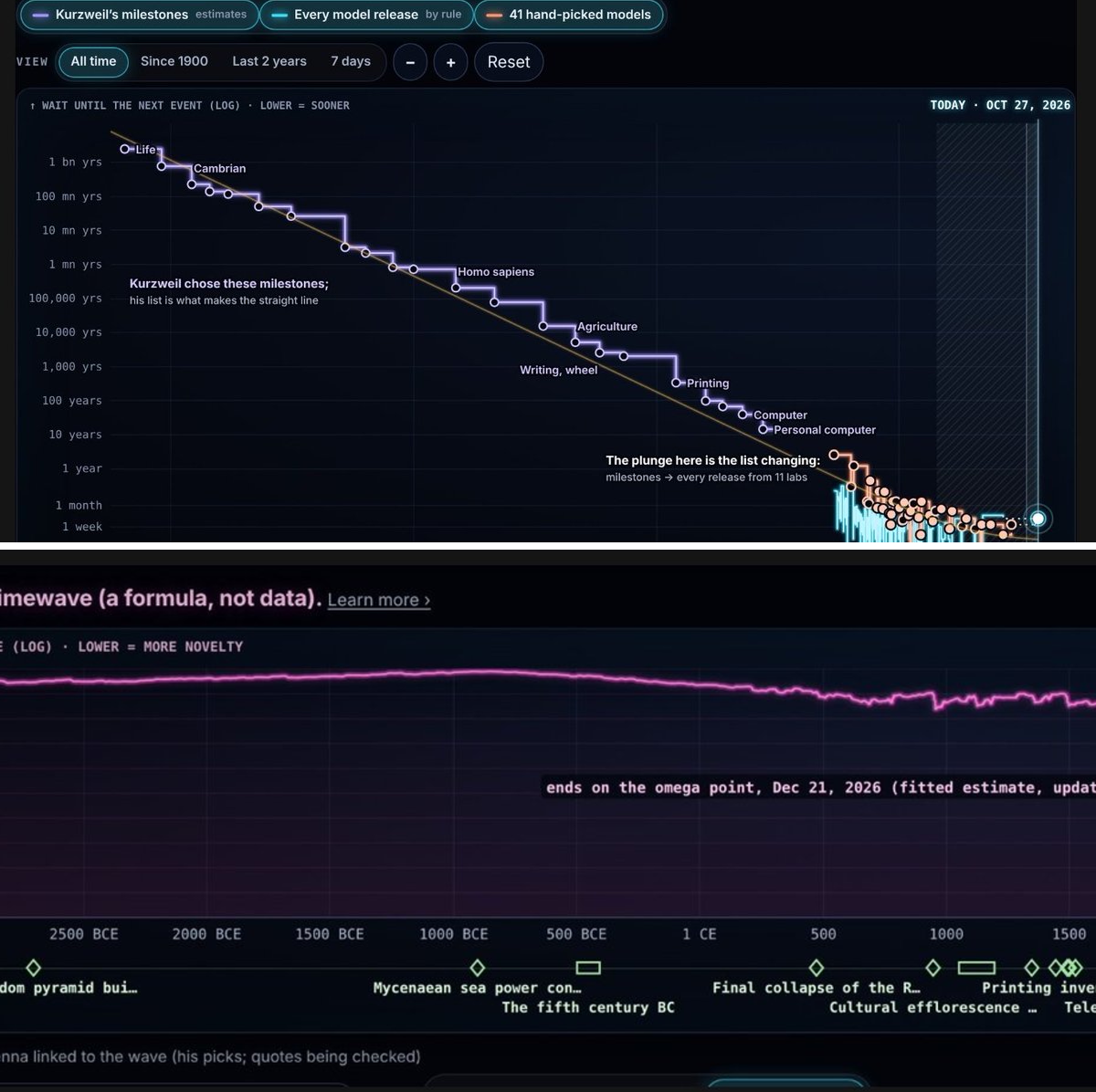This screenshot has height=1092, width=1096.
Task: Toggle the Every model release series
Action: pos(367,15)
